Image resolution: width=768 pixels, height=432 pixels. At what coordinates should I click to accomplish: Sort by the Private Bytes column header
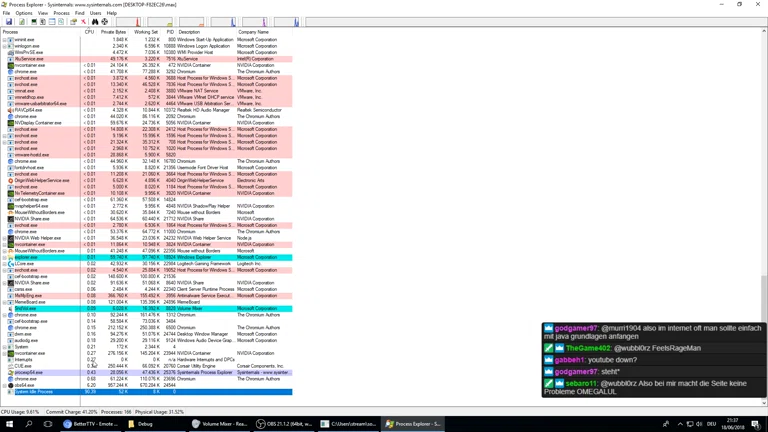pyautogui.click(x=113, y=32)
